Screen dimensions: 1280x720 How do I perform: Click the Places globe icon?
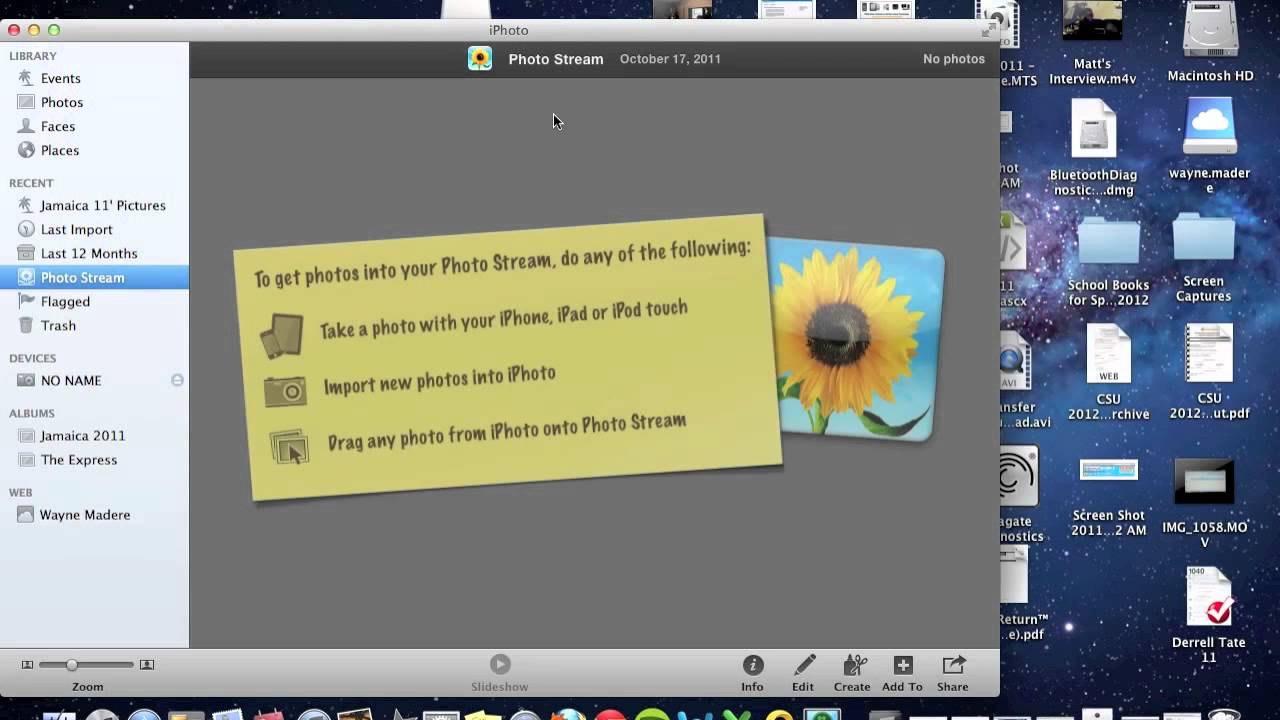click(26, 150)
